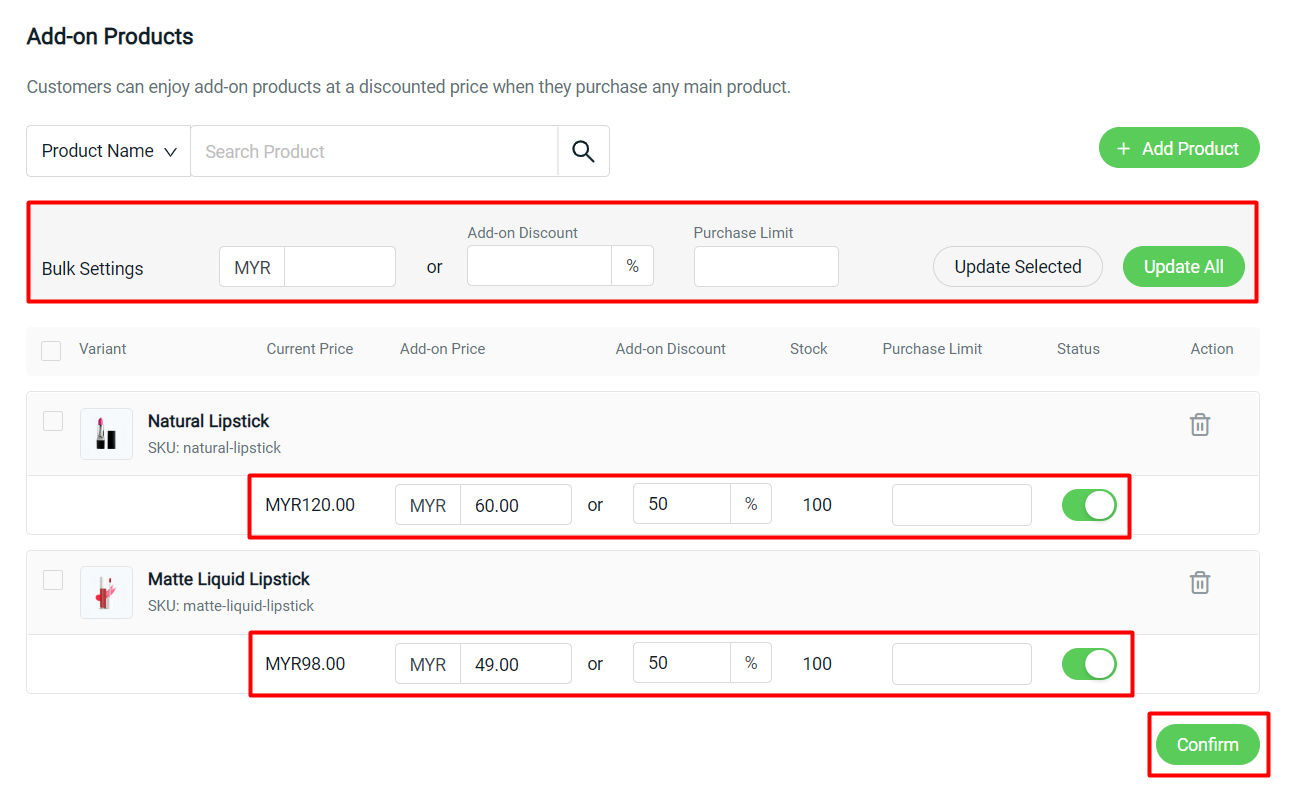
Task: Open the Product Name search filter dropdown
Action: tap(108, 150)
